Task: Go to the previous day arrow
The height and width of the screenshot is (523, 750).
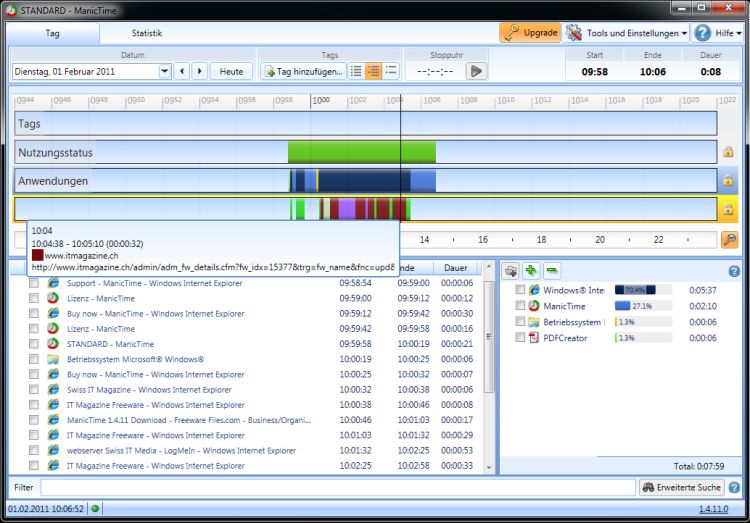Action: 182,71
